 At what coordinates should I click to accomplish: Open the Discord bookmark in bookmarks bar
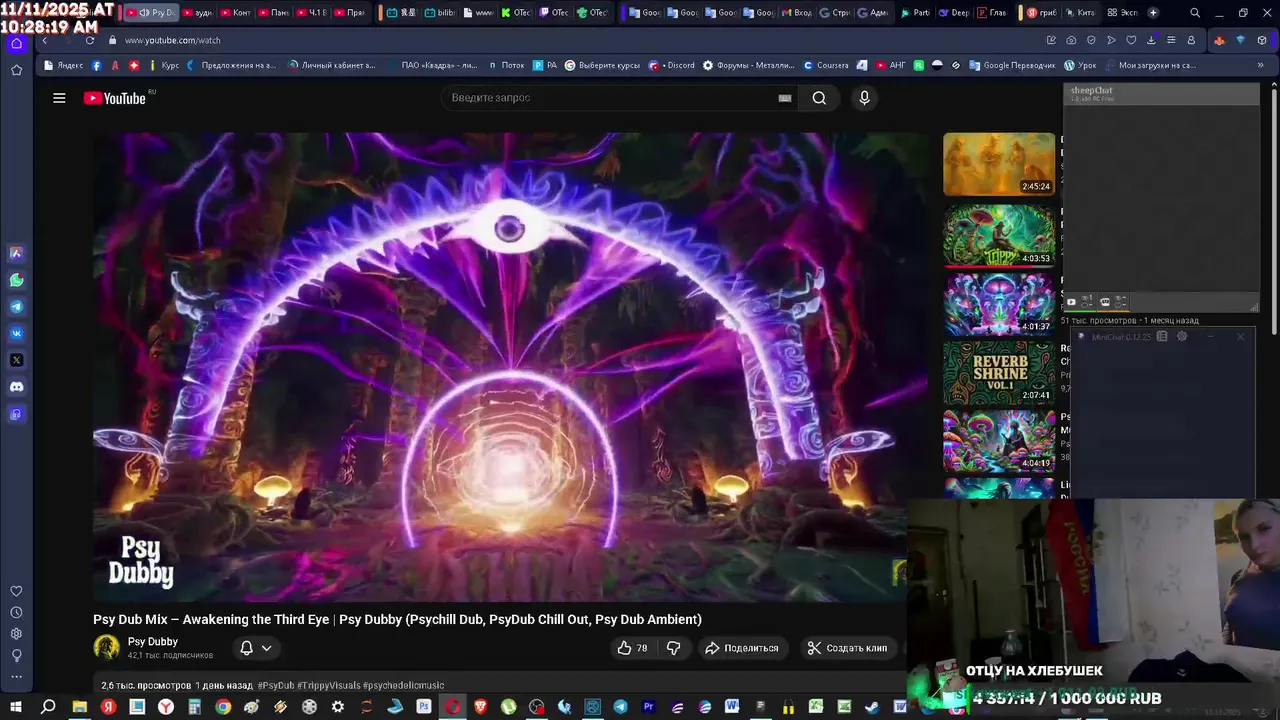pyautogui.click(x=672, y=65)
